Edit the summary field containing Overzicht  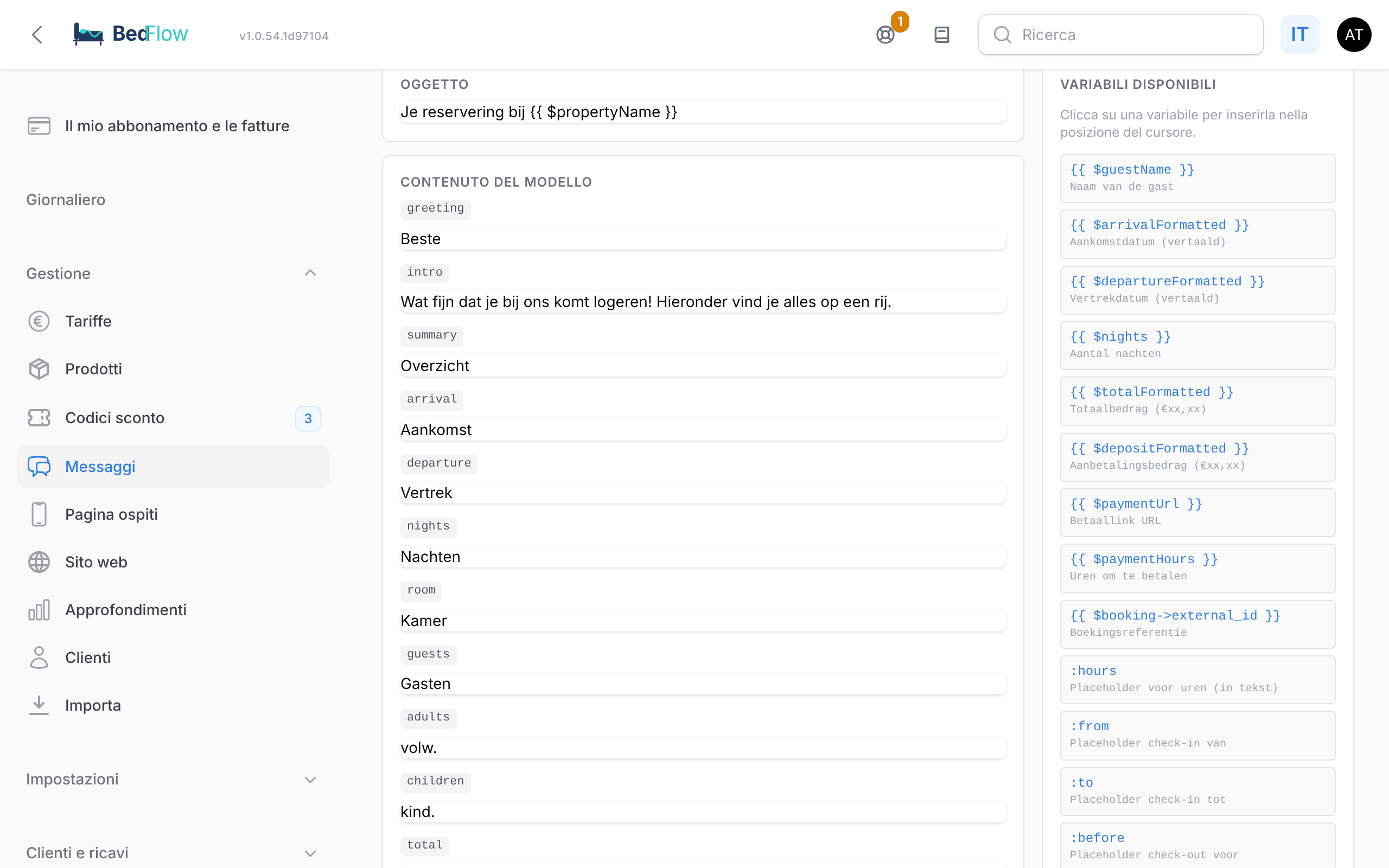point(703,366)
